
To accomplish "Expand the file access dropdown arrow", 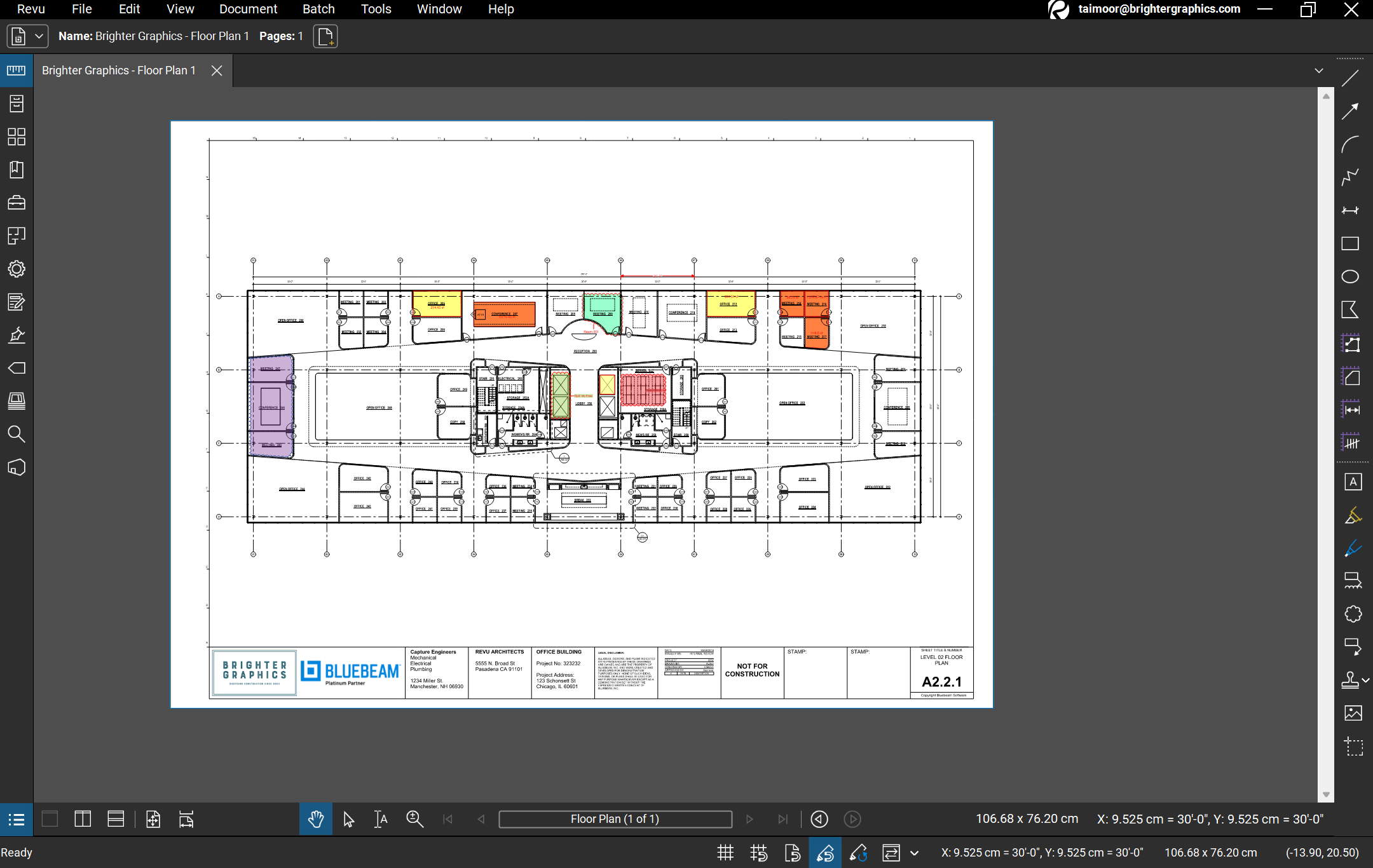I will (39, 36).
